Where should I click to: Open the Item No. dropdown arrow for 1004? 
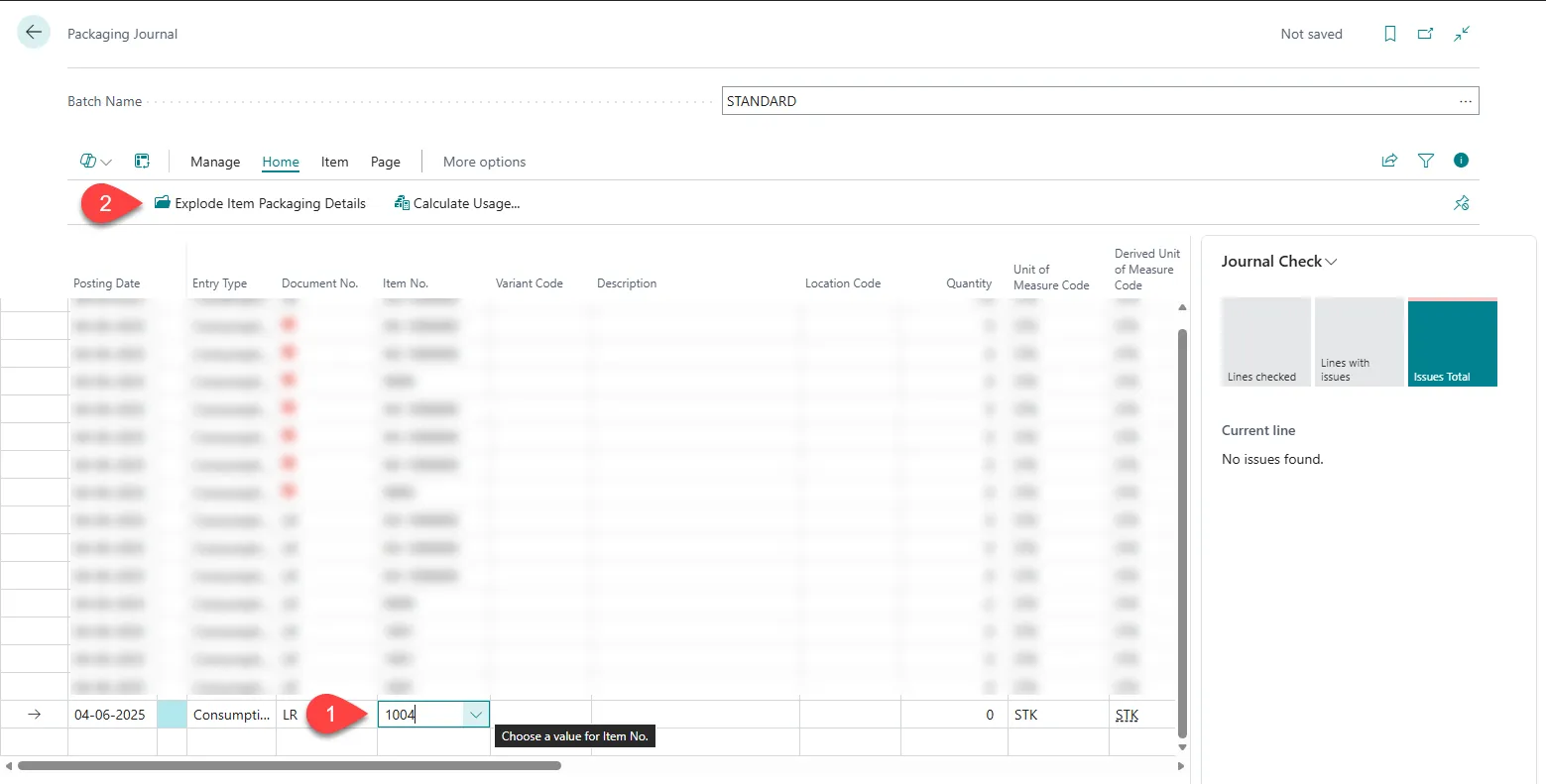point(476,715)
